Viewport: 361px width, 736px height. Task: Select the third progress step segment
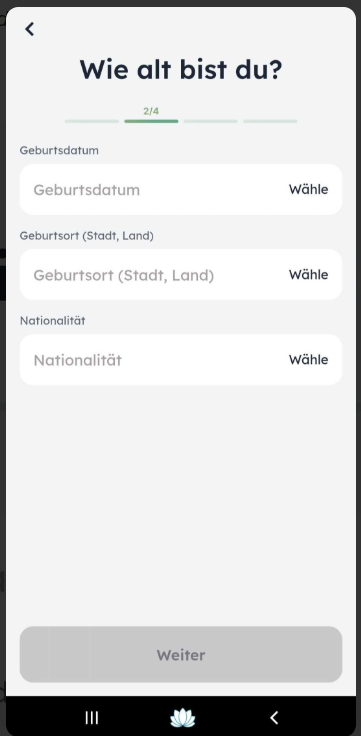[210, 121]
